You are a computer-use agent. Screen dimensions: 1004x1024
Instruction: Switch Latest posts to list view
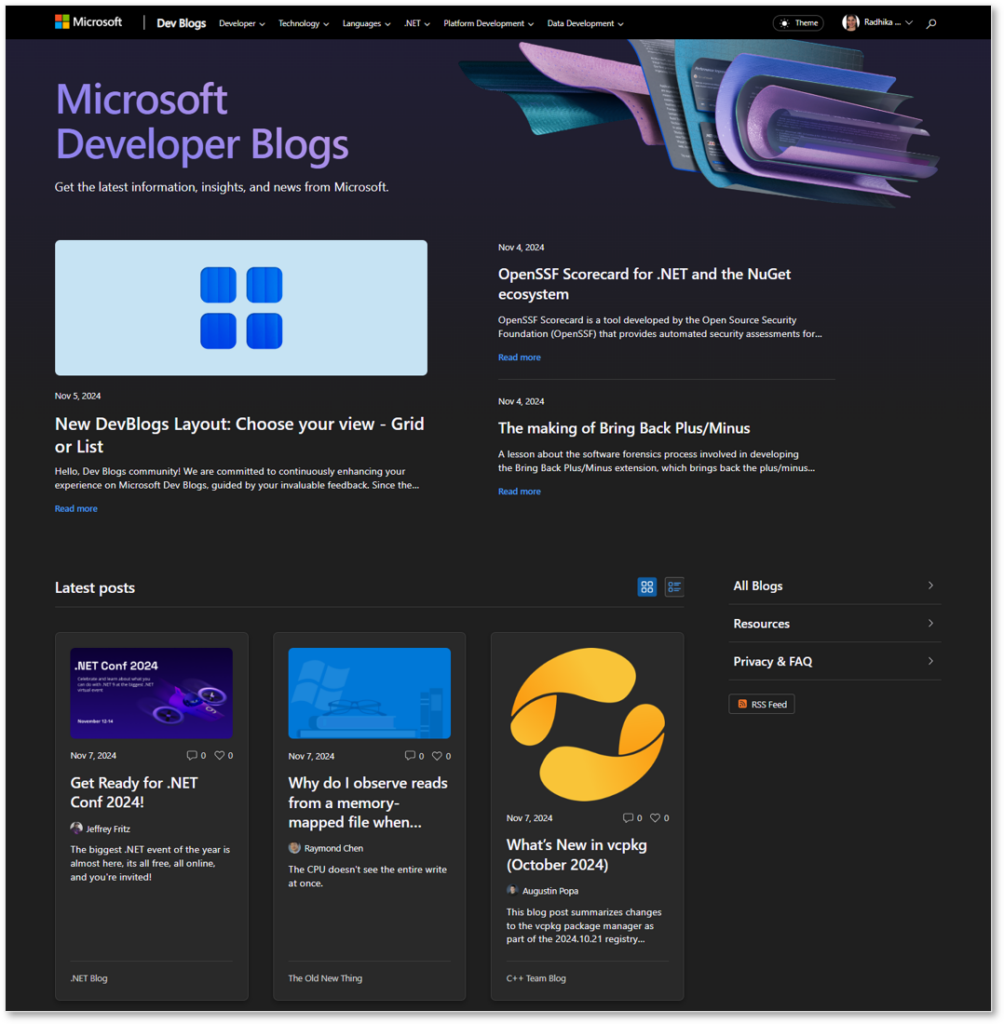pos(674,587)
